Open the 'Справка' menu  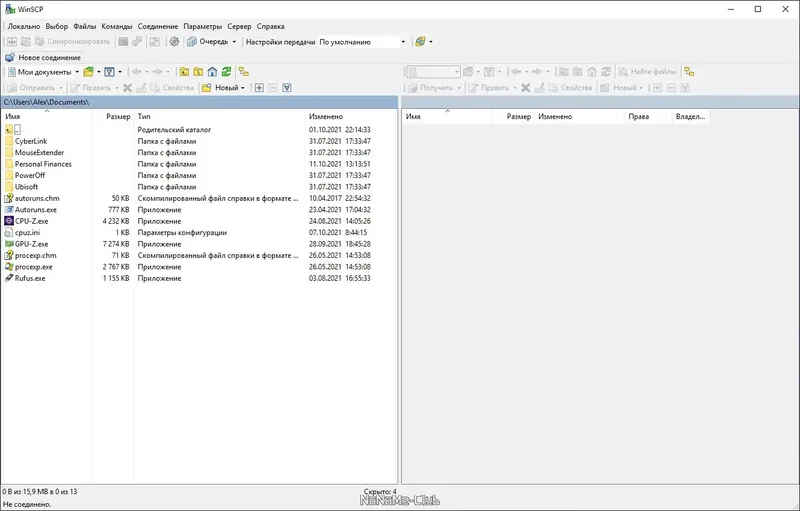(270, 27)
